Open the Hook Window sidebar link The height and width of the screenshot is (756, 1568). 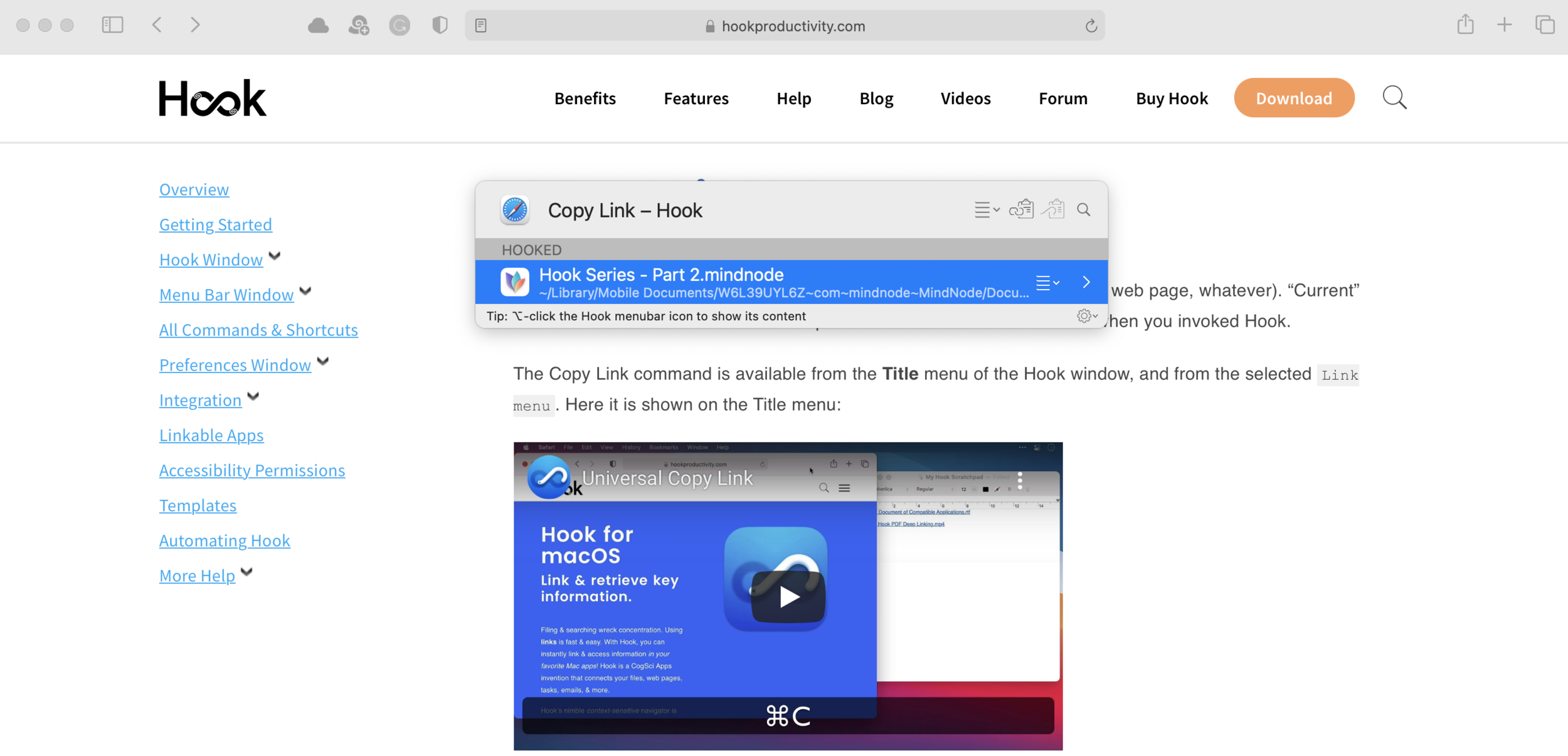(x=211, y=260)
